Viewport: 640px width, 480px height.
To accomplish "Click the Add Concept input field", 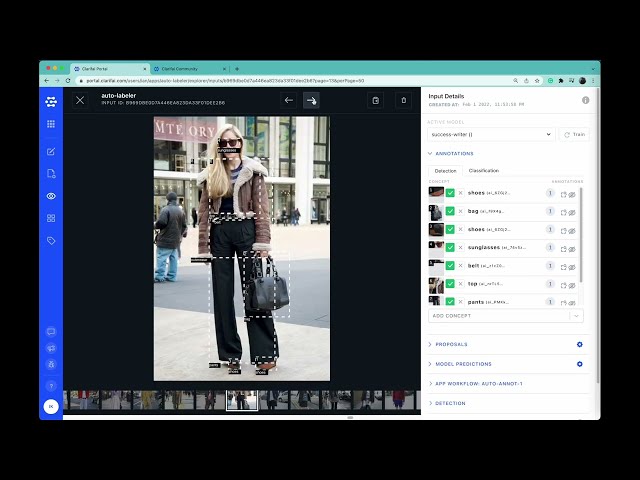I will point(499,316).
